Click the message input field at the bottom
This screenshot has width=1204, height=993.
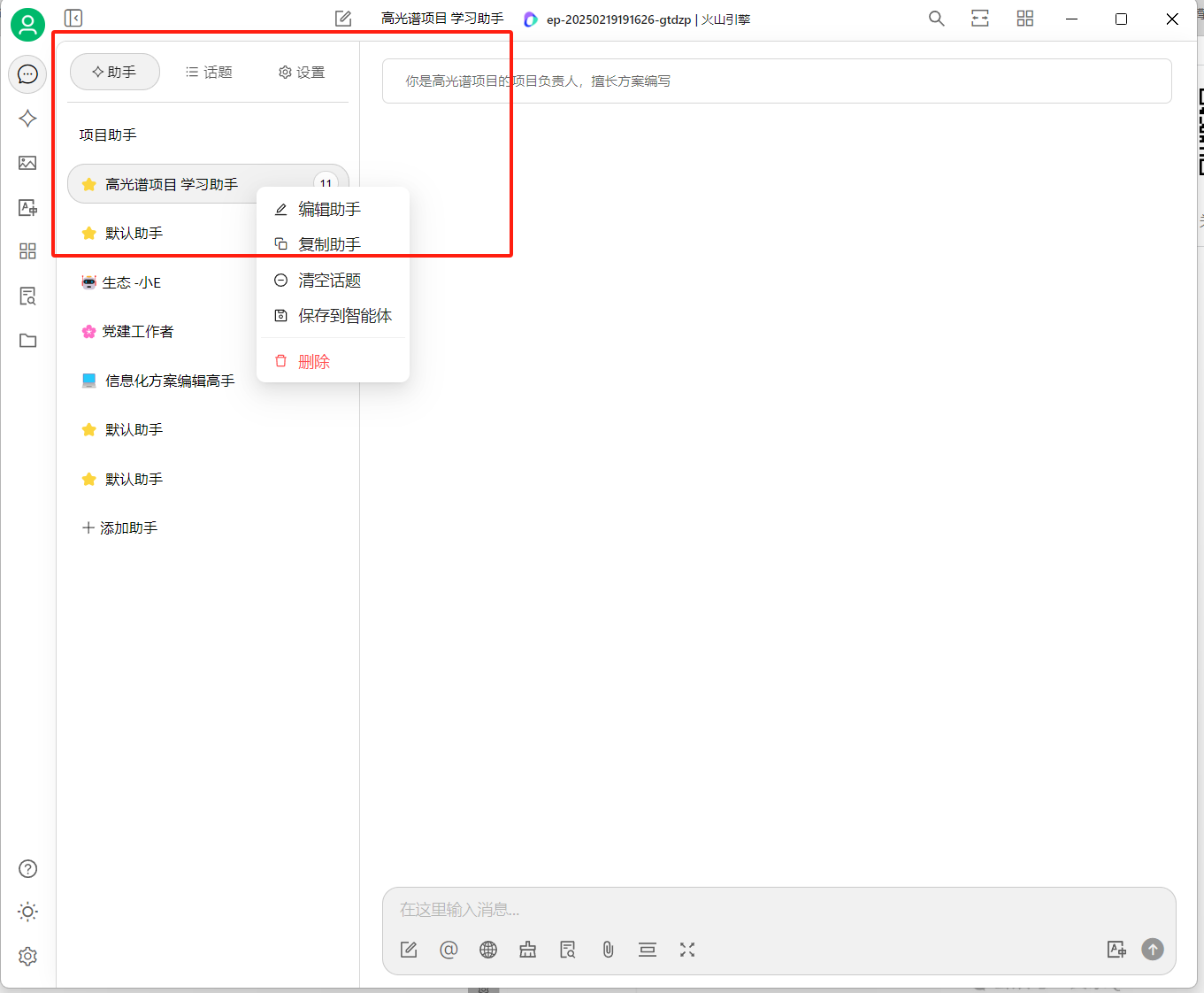pyautogui.click(x=778, y=909)
